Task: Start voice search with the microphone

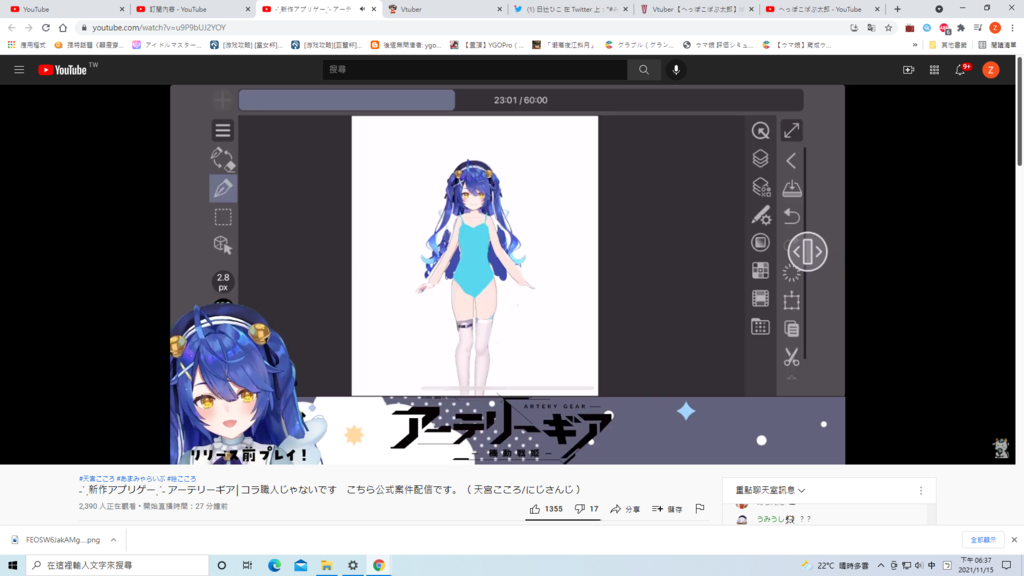Action: (x=676, y=70)
